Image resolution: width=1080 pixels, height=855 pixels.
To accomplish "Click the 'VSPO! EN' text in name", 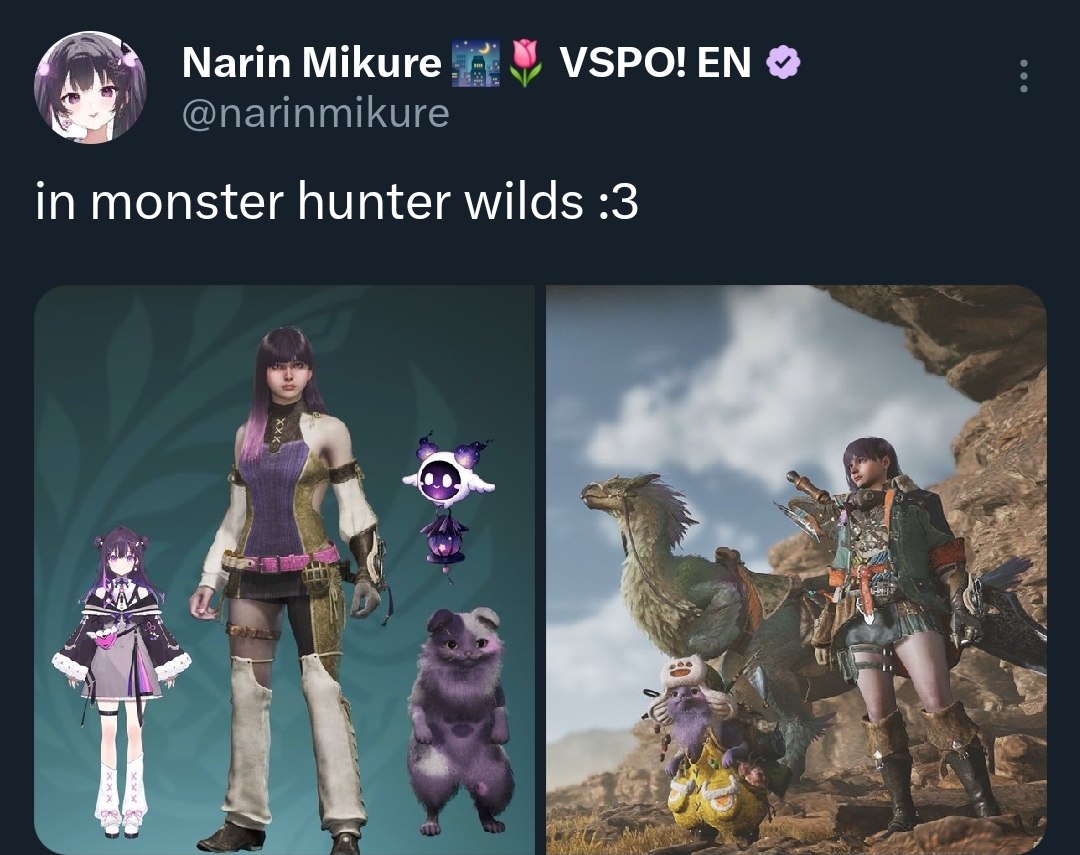I will (x=655, y=63).
